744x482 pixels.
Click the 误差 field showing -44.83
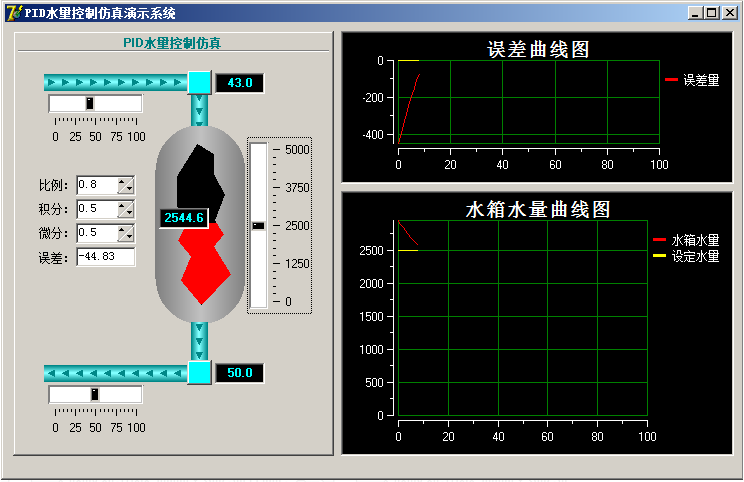coord(106,257)
